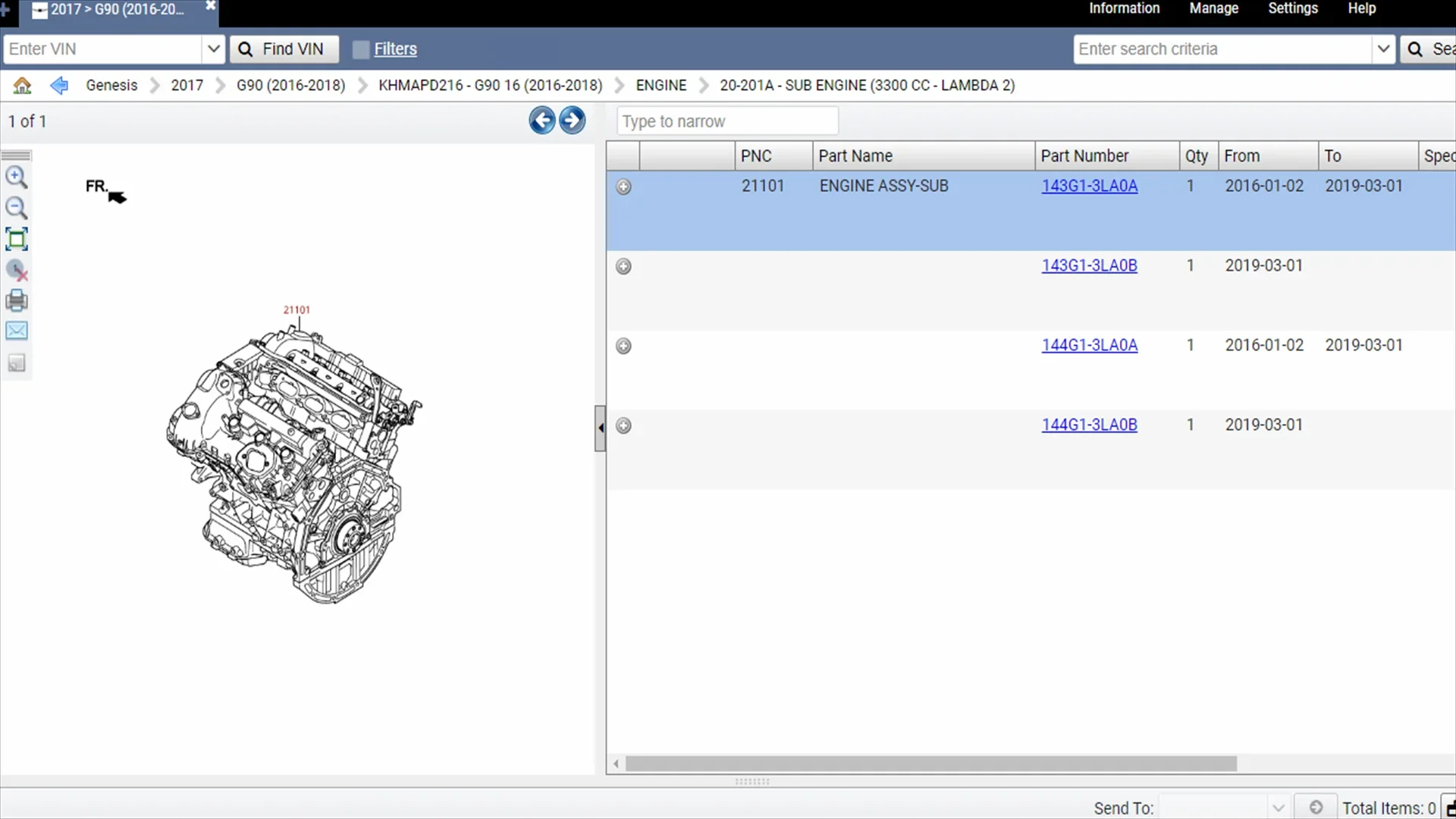Zoom in on the engine diagram
1456x819 pixels.
click(x=17, y=177)
